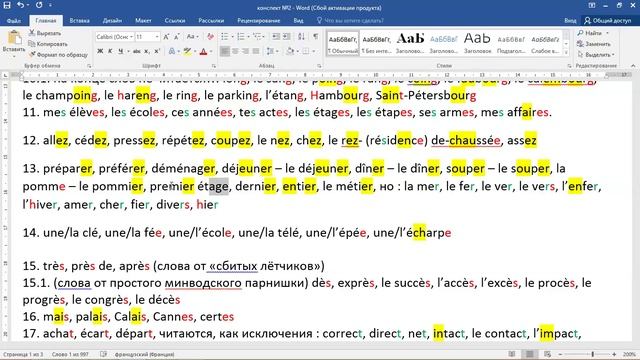Open the Вставка tab
Screen dimensions: 640x360
click(x=79, y=20)
